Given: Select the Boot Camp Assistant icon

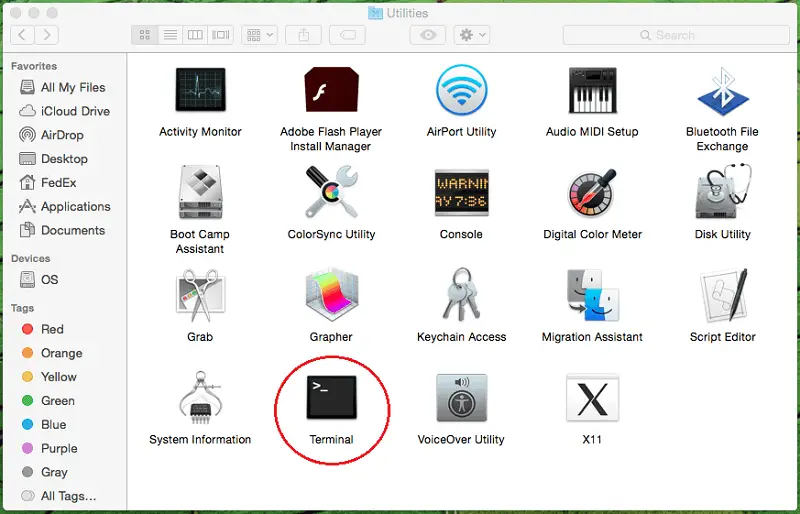Looking at the screenshot, I should click(201, 191).
